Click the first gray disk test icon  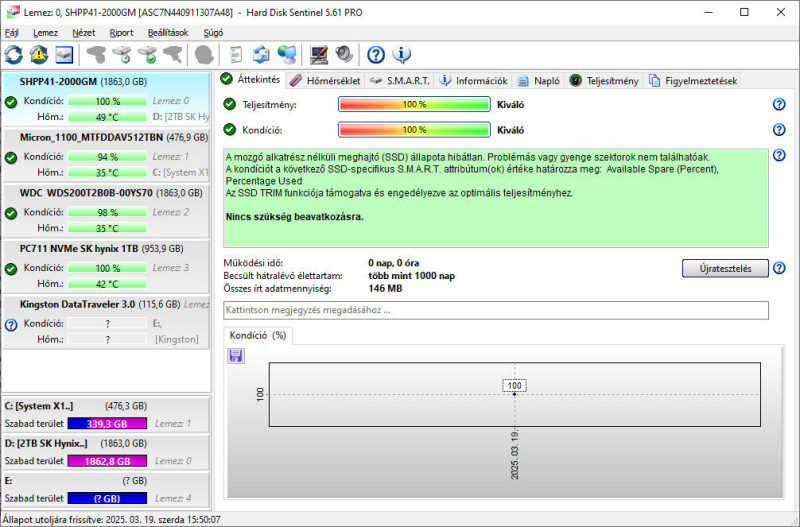(x=96, y=55)
